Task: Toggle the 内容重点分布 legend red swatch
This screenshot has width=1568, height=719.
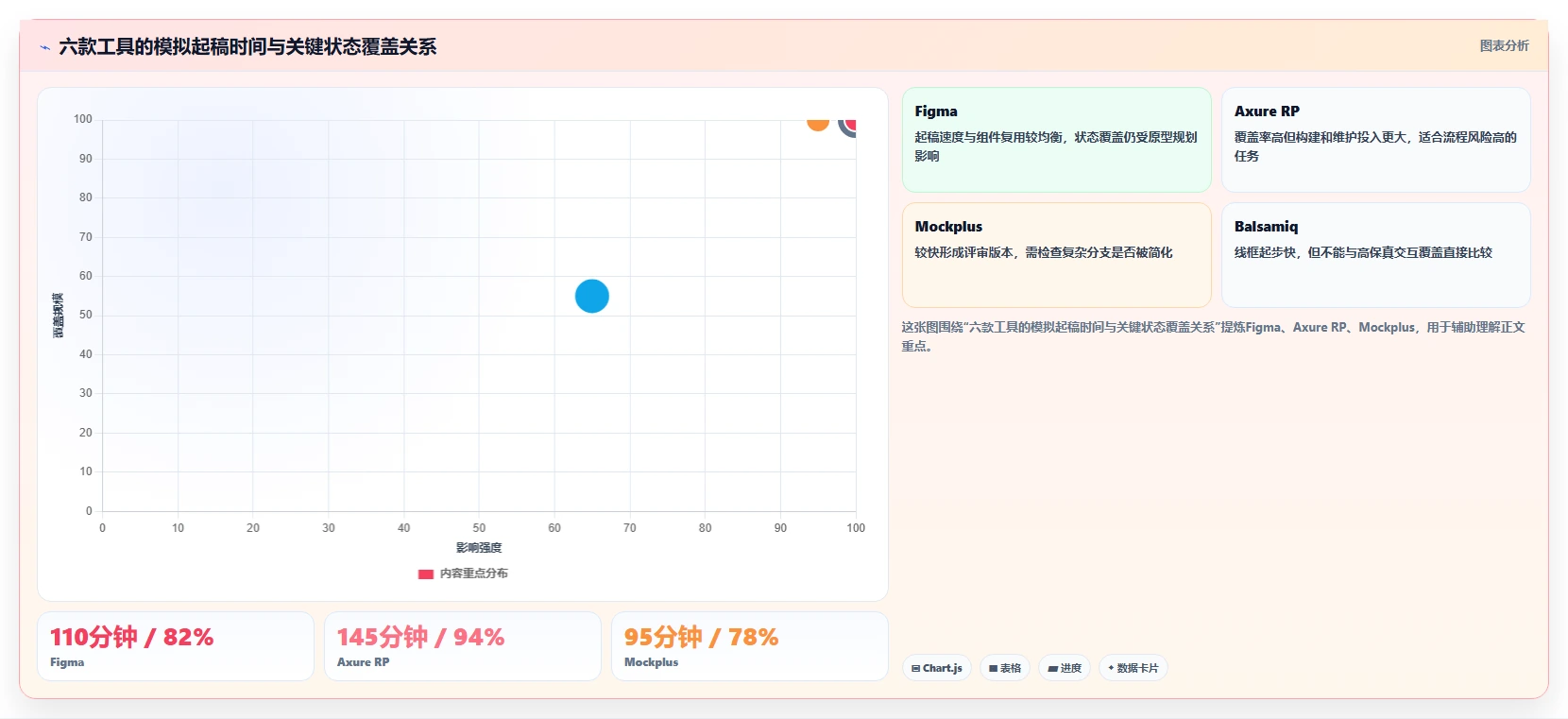Action: point(426,573)
